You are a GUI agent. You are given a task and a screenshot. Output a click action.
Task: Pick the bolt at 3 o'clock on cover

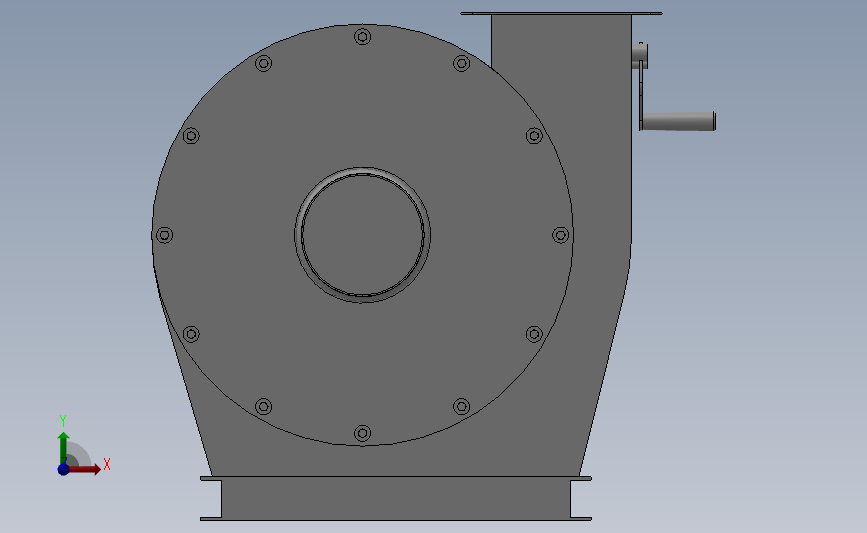pos(561,235)
